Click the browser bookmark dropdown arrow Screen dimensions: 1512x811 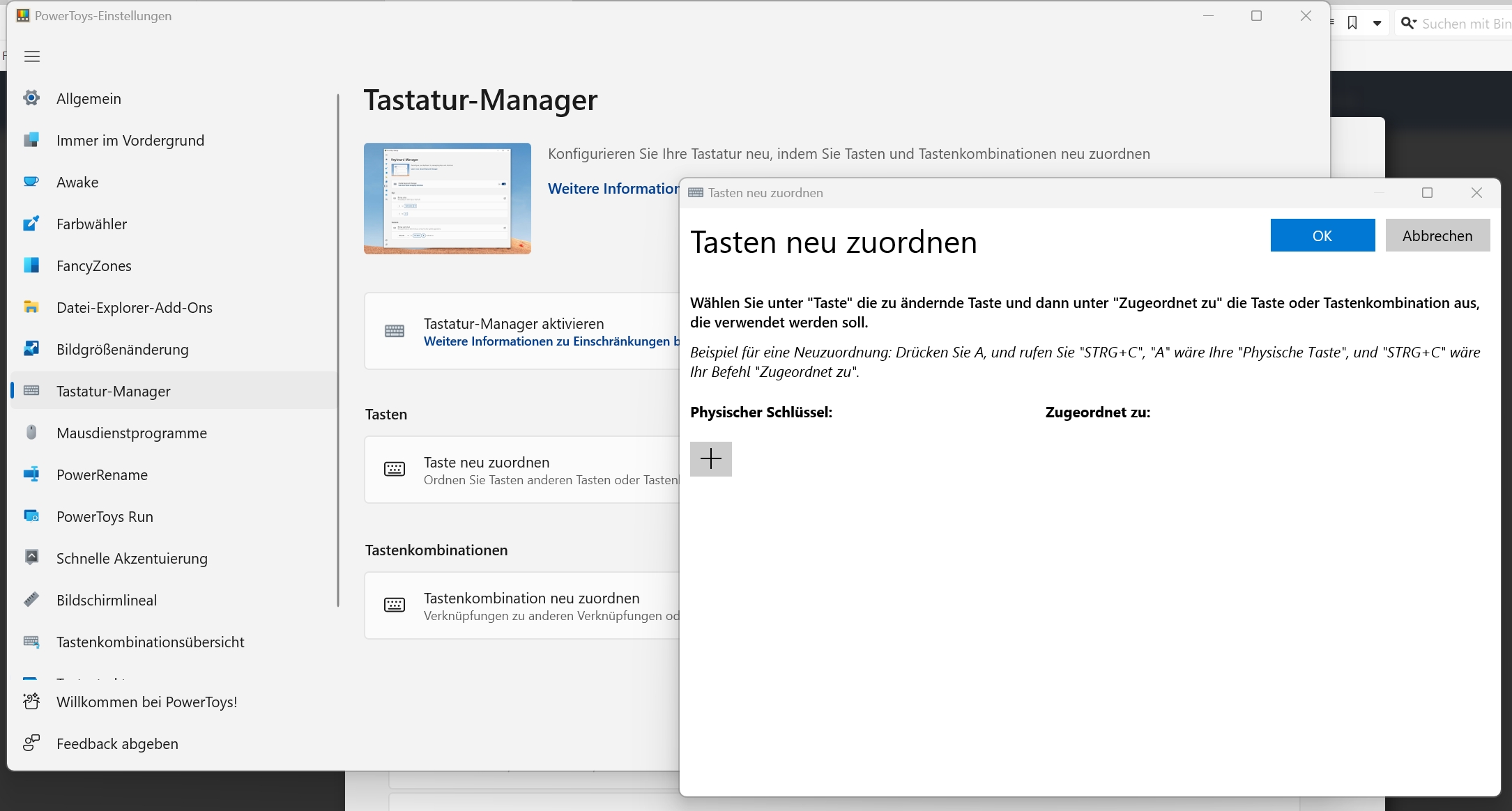(1377, 24)
